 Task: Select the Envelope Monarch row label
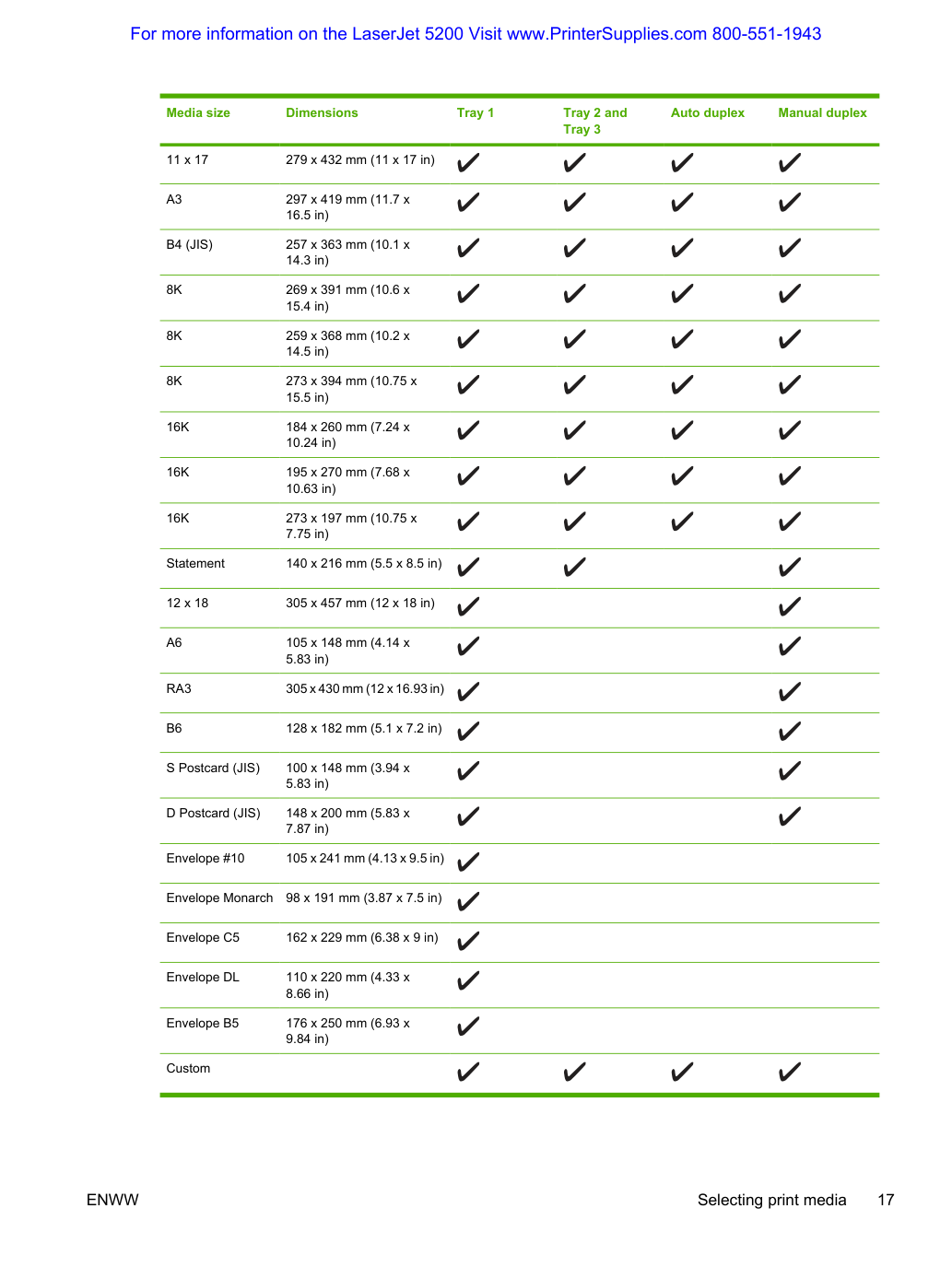219,897
